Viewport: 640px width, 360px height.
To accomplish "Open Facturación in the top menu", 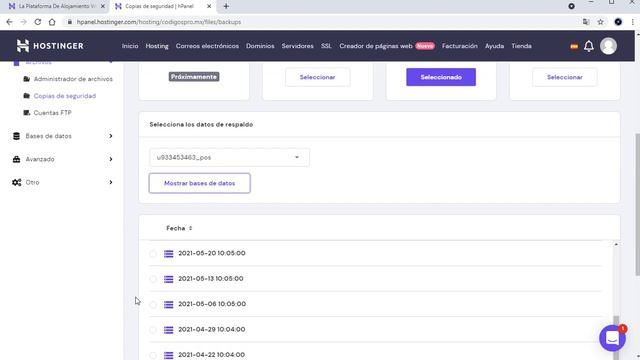I will pos(460,46).
